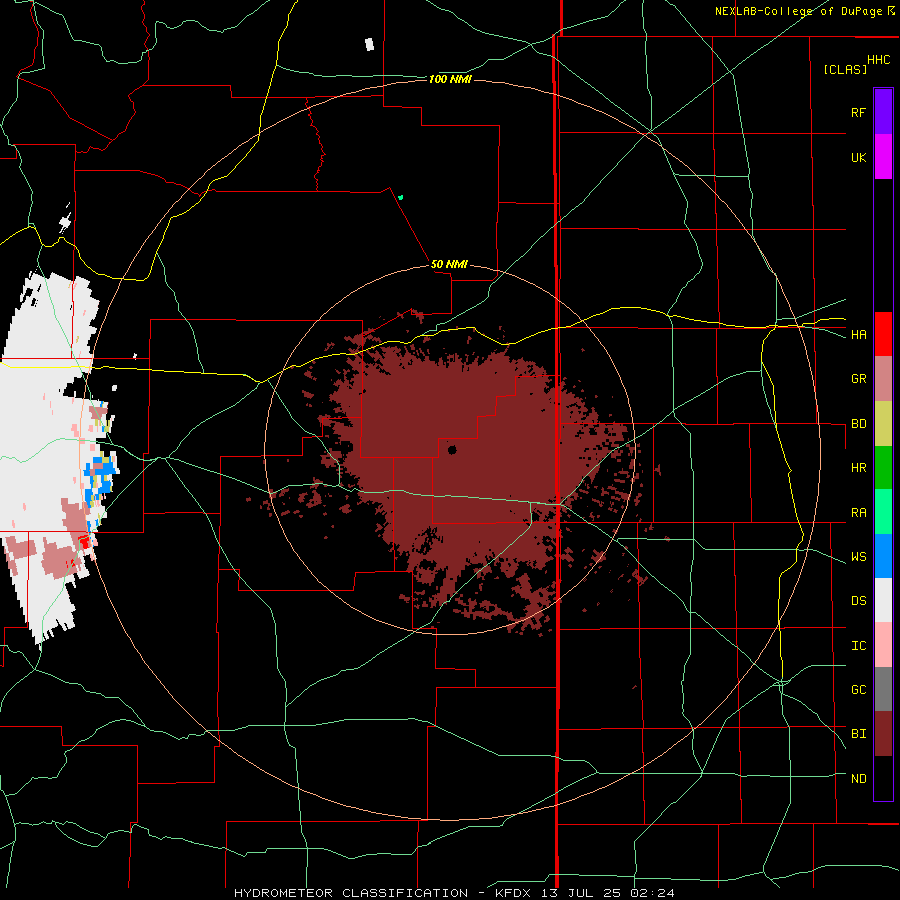900x900 pixels.
Task: Click the '13 JUL 25' date text
Action: [581, 893]
